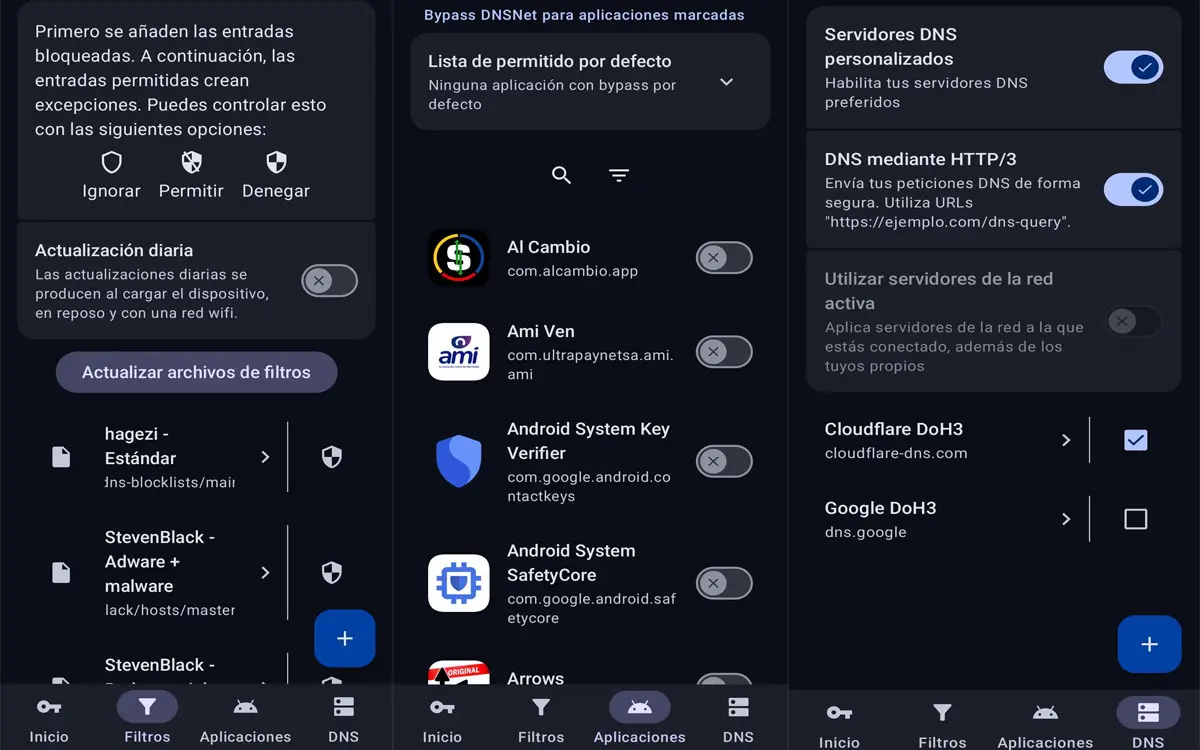Toggle the Actualización diaria switch
1200x750 pixels.
pos(329,281)
